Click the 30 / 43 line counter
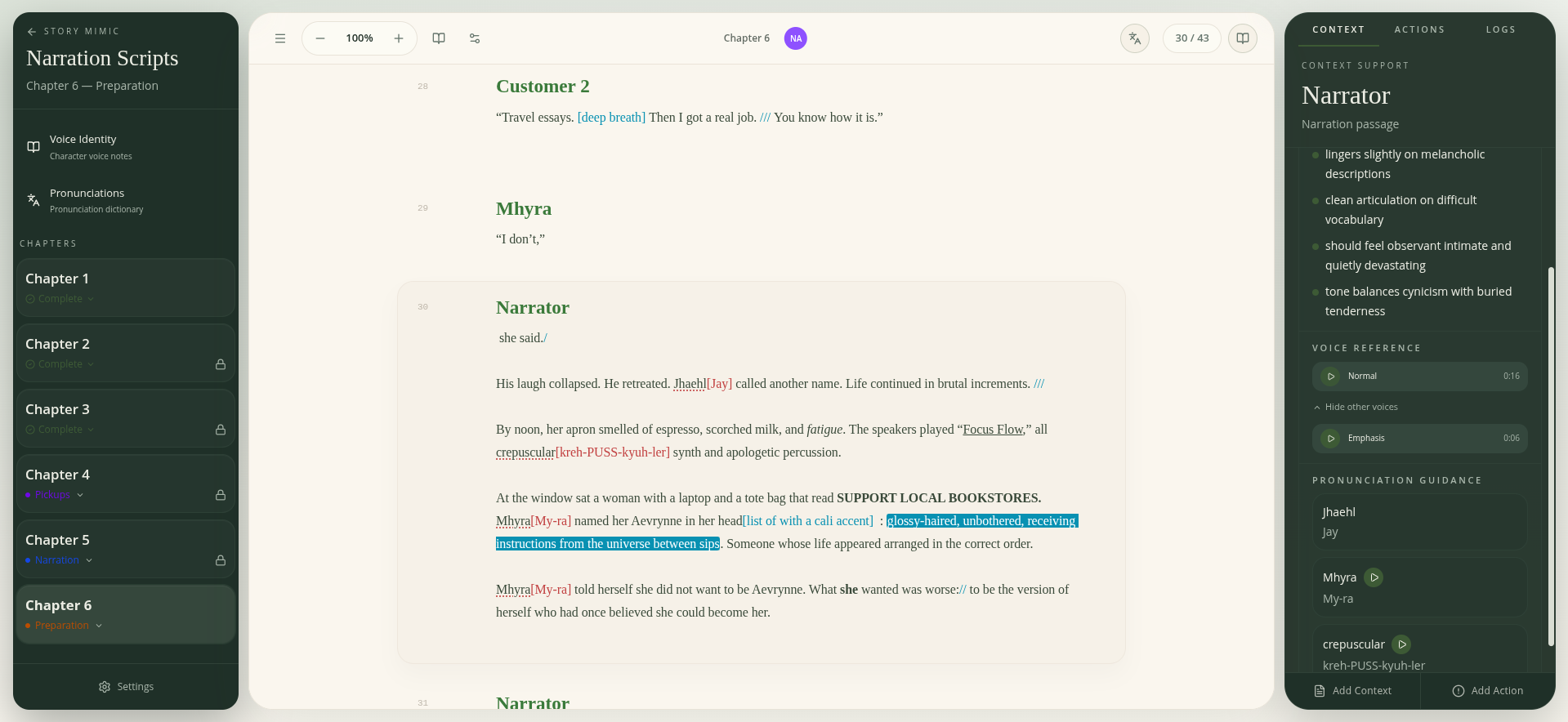The image size is (1568, 722). pos(1192,38)
